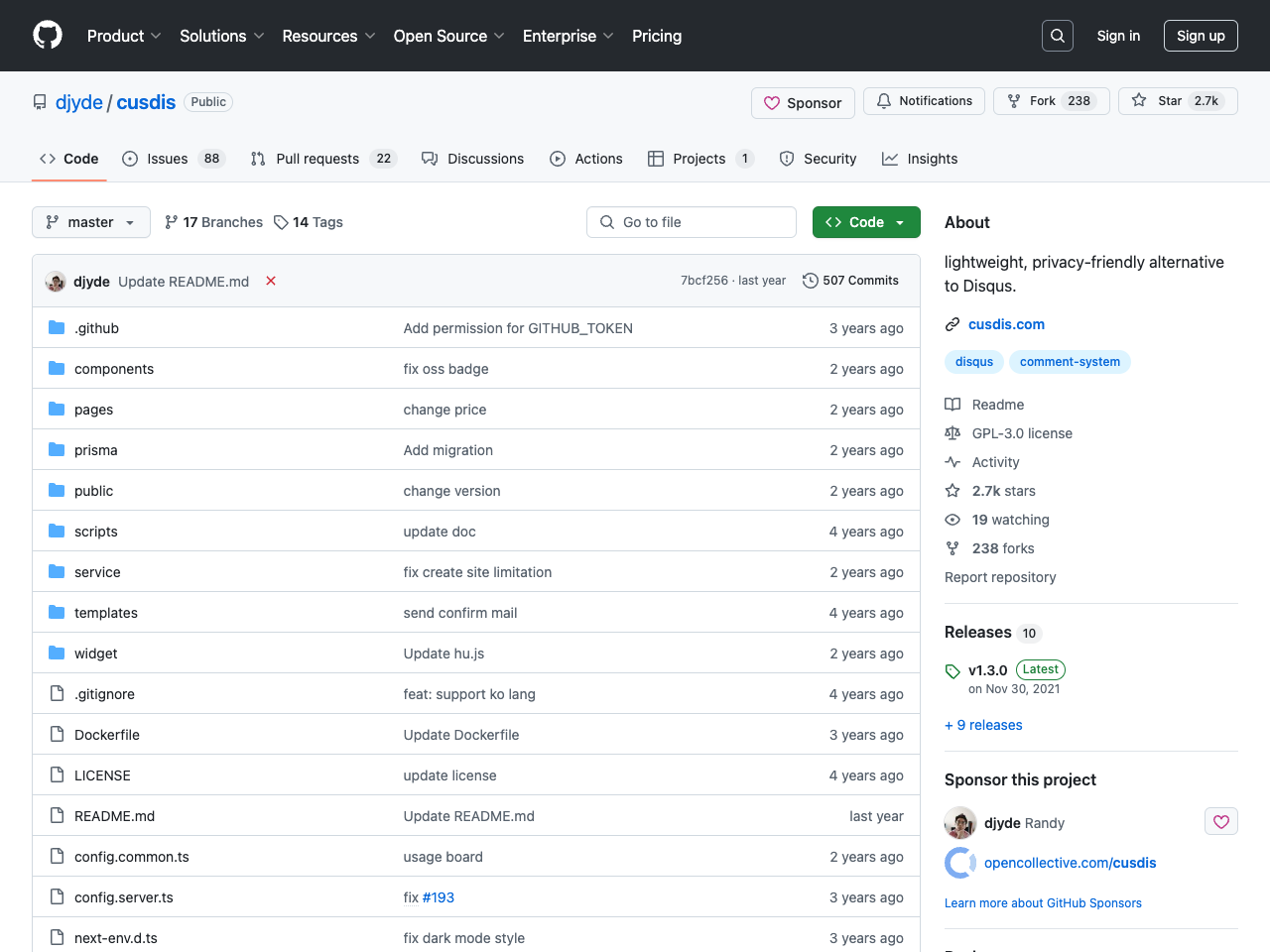The width and height of the screenshot is (1270, 952).
Task: Click the star icon next to 2.7k stars
Action: coord(952,491)
